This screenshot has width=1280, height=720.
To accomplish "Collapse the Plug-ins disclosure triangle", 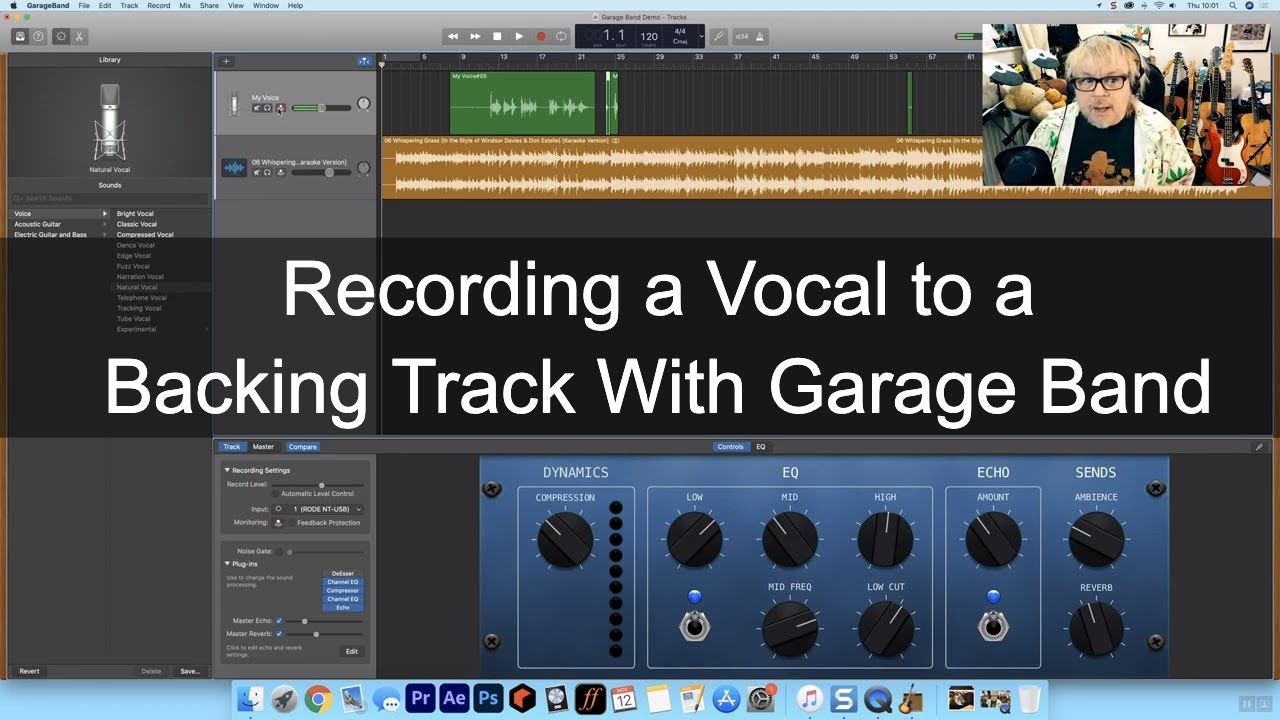I will tap(227, 563).
